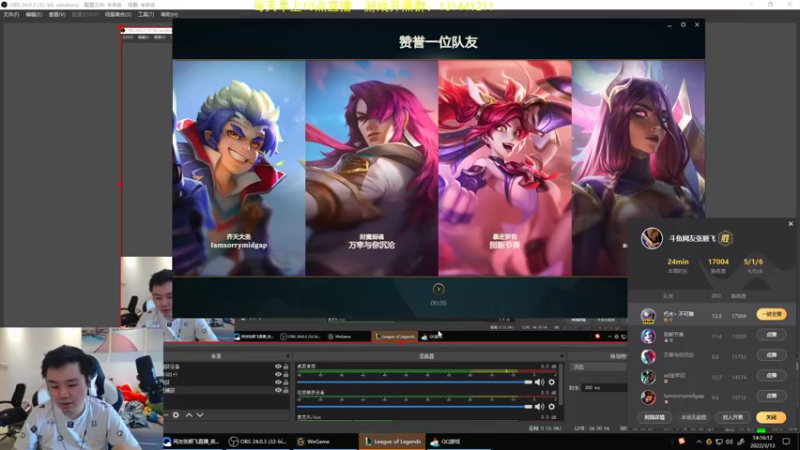Adjust the second mixer channel volume slider

[414, 406]
